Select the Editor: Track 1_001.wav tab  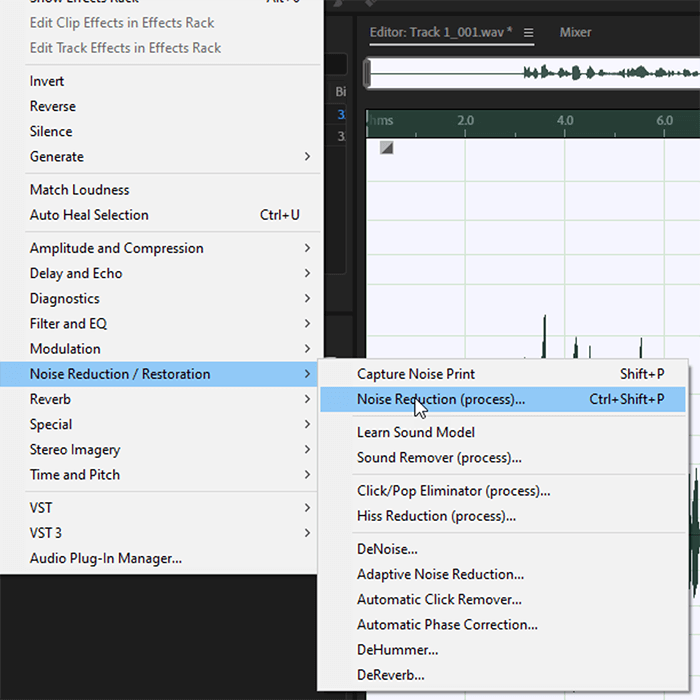point(440,33)
